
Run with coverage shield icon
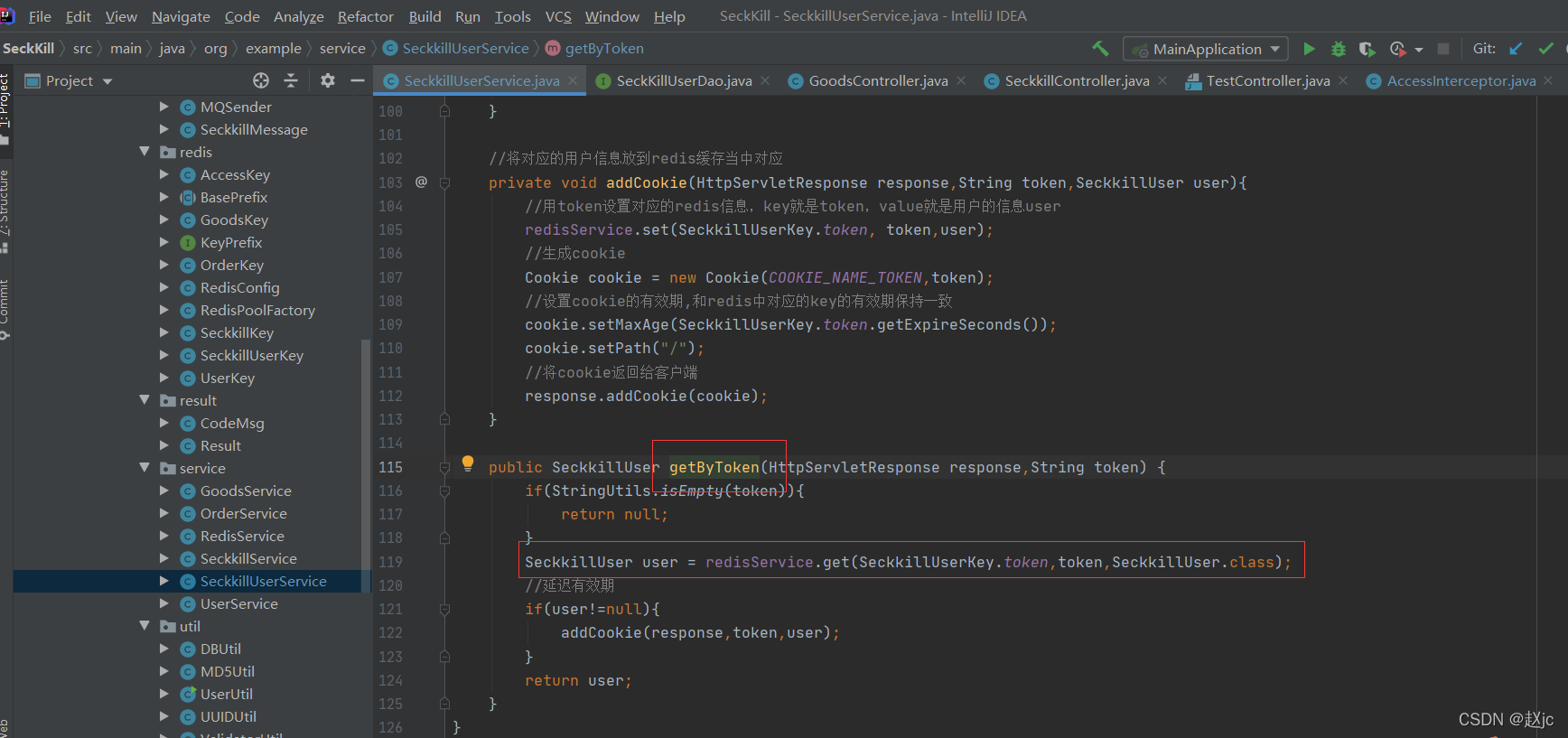[x=1367, y=49]
